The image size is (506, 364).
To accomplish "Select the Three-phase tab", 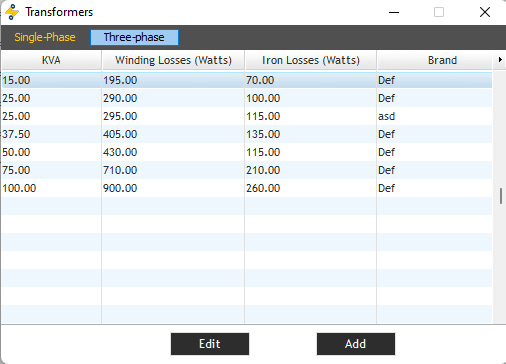I will click(x=134, y=37).
